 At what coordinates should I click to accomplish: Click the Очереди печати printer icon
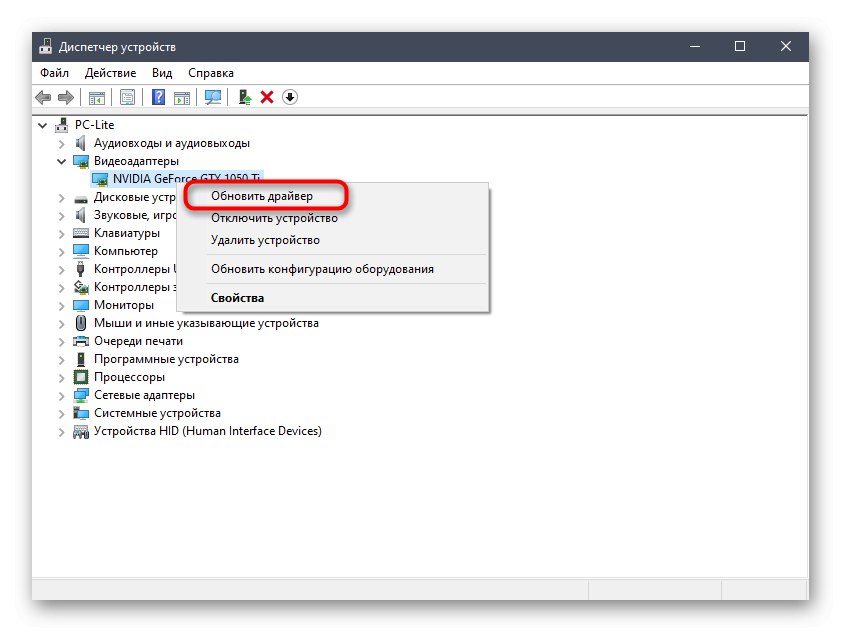[81, 341]
